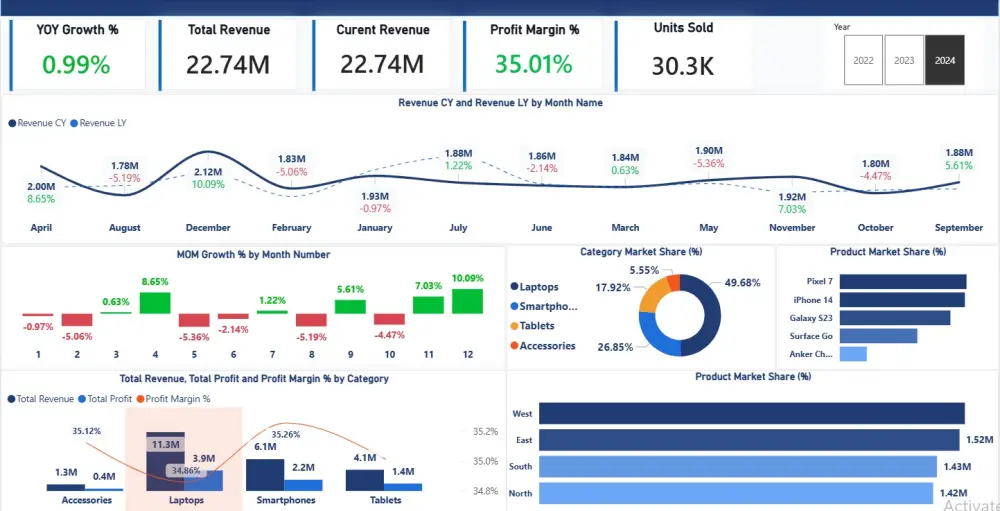Select the 17.92% orange donut segment

[651, 295]
